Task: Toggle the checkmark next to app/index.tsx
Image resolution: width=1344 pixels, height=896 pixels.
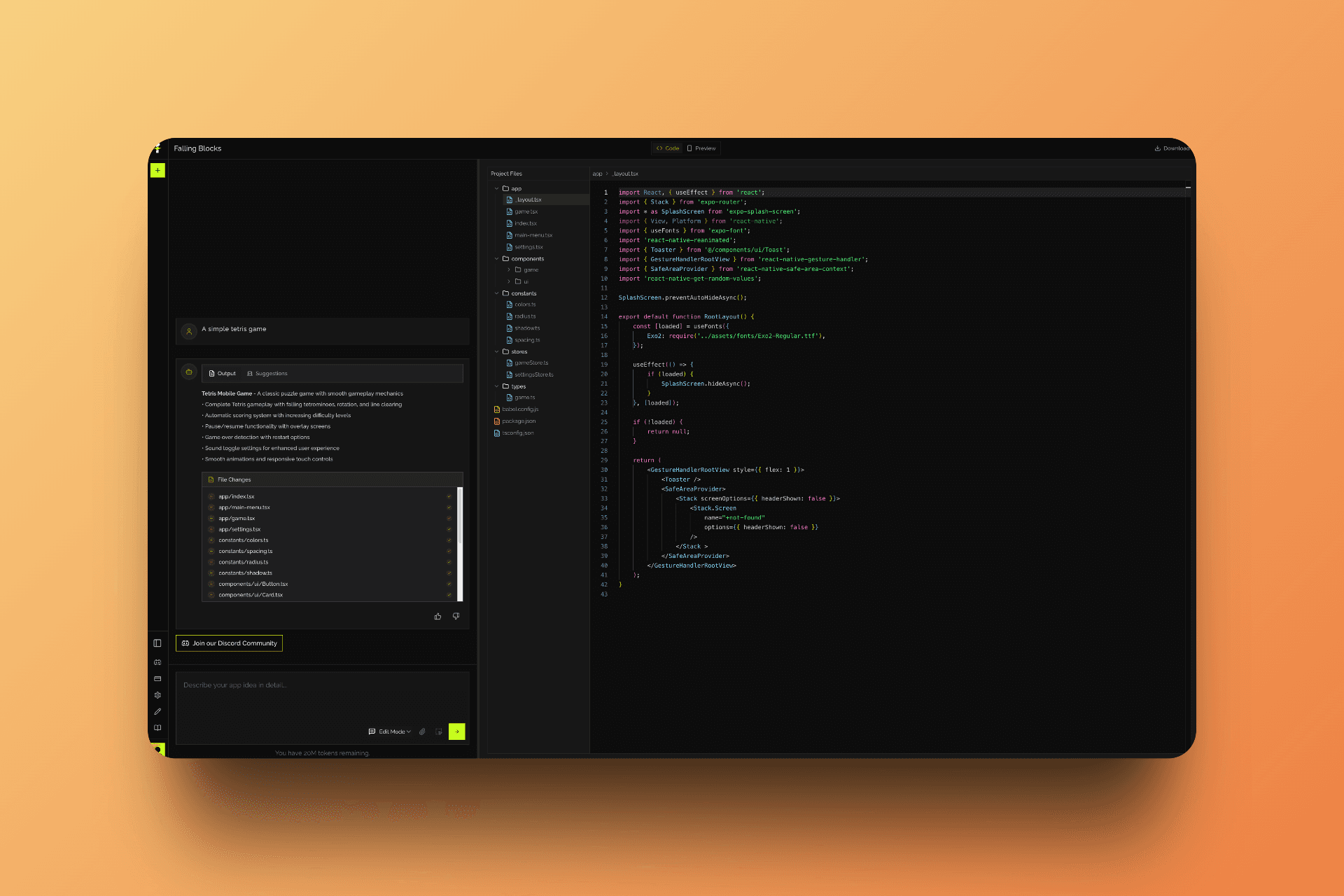Action: tap(449, 496)
